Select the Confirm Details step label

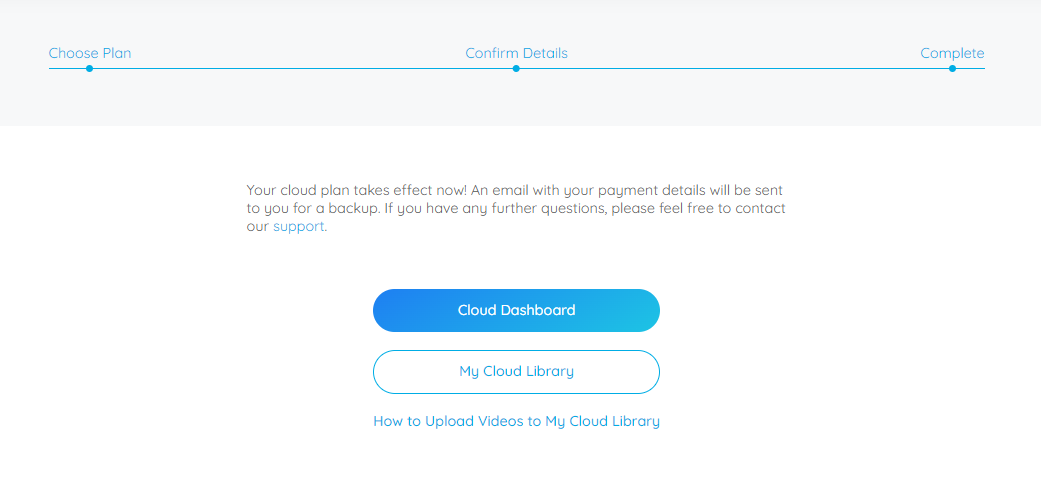(x=517, y=53)
